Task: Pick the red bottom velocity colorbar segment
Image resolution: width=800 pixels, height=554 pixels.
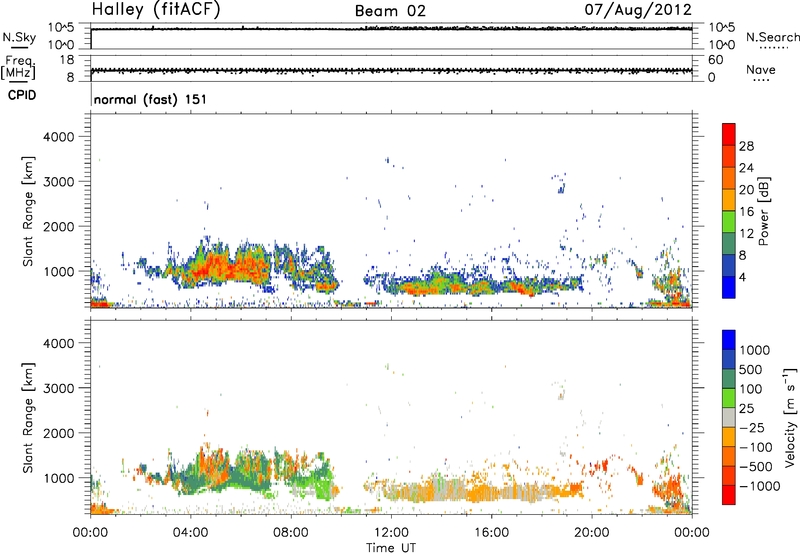Action: [x=729, y=495]
